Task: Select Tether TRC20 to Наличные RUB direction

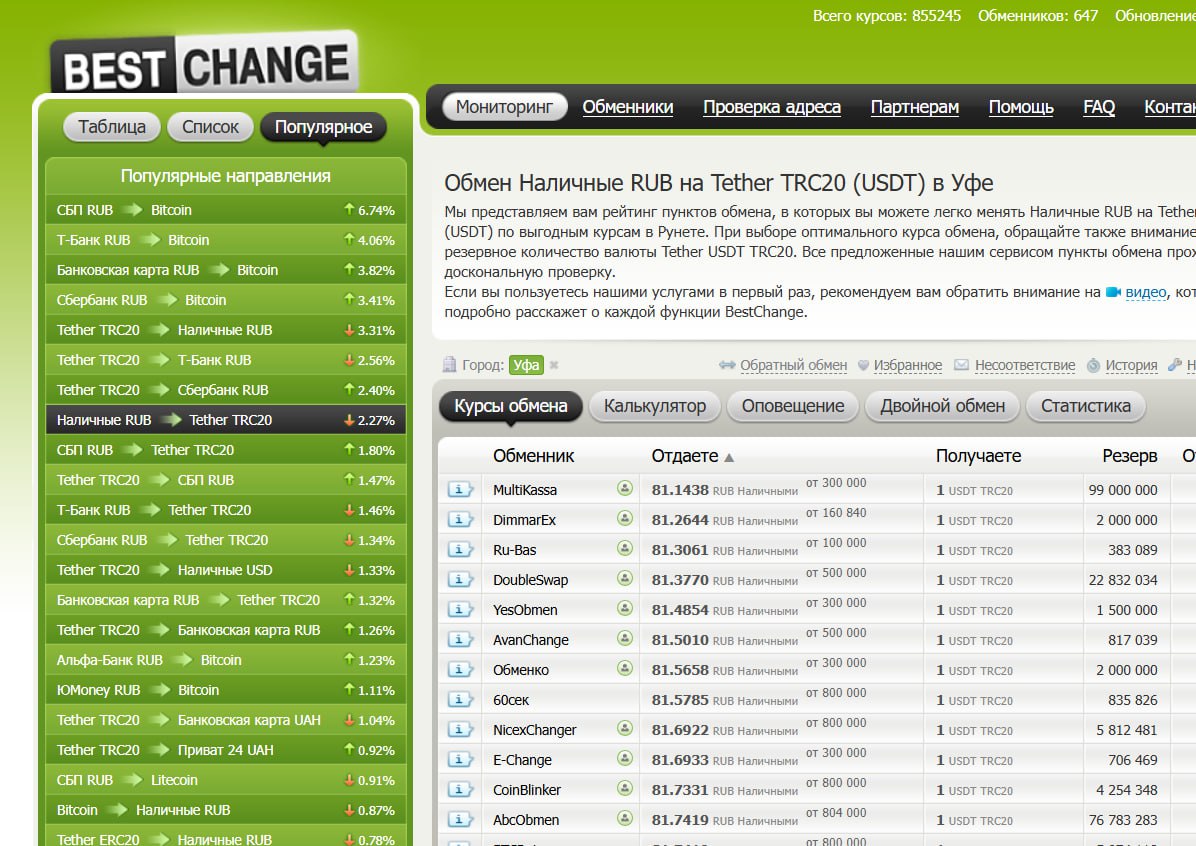Action: click(226, 330)
